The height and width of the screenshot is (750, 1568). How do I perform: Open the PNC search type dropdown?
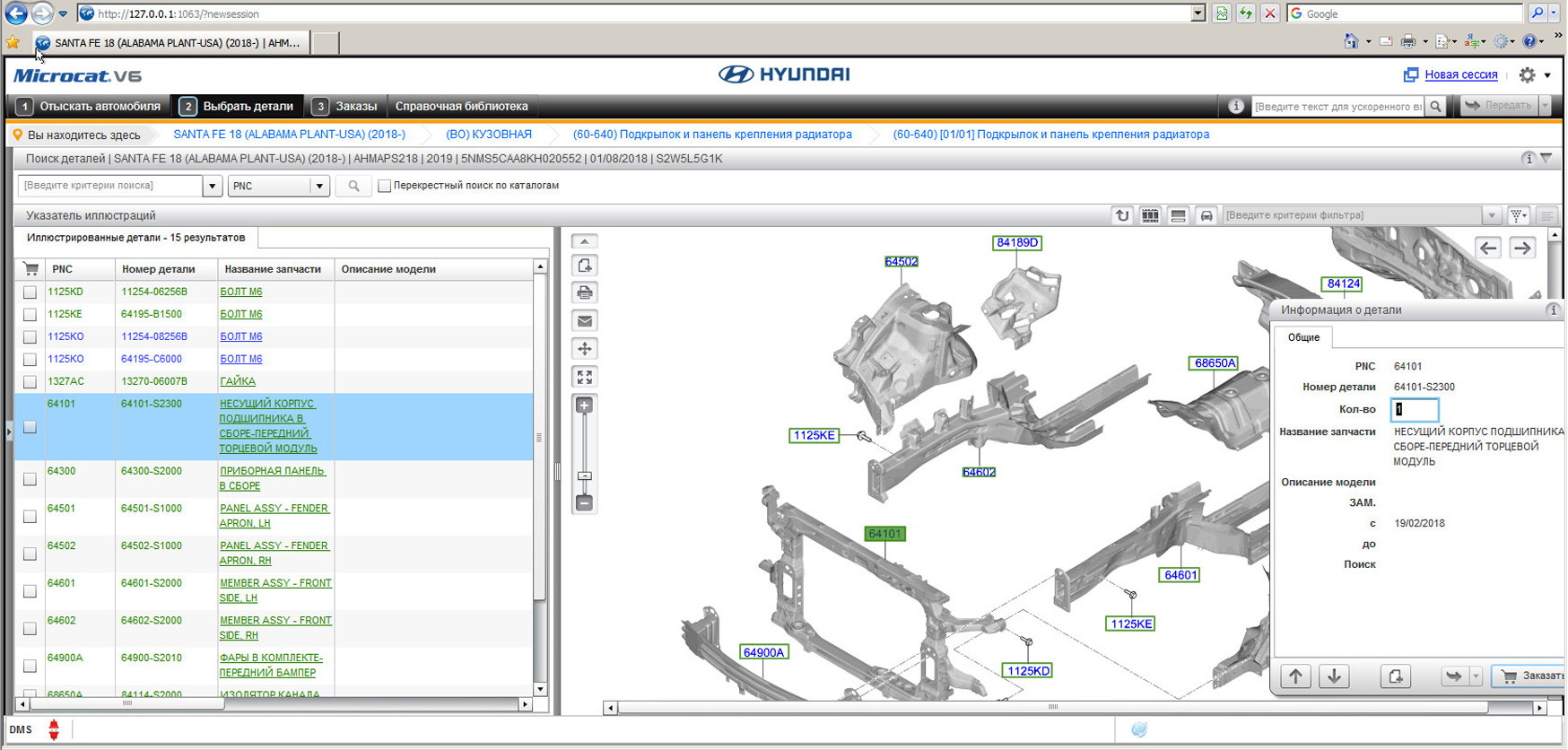click(318, 186)
